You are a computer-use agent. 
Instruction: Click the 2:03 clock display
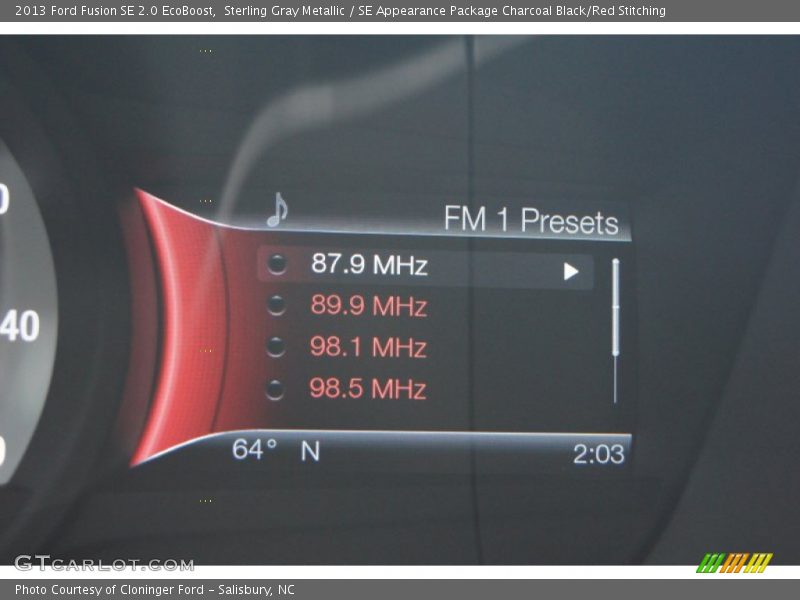[x=598, y=454]
